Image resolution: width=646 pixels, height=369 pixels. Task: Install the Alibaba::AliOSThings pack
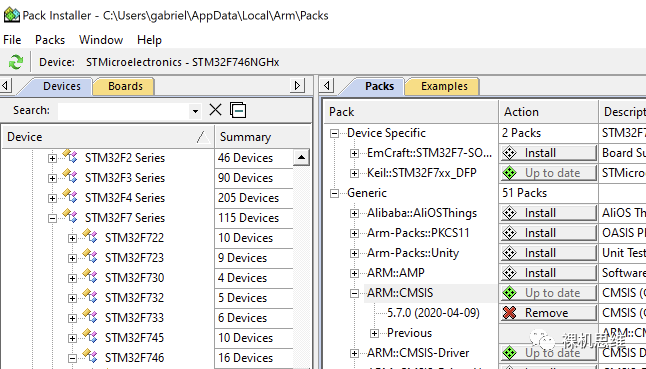click(x=548, y=213)
